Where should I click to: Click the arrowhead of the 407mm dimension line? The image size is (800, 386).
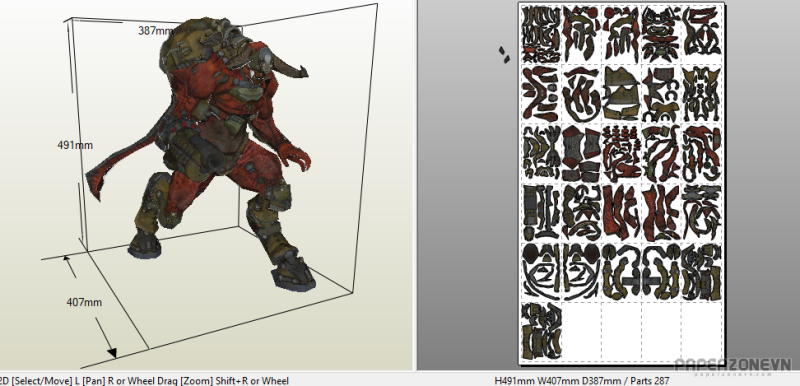click(x=112, y=352)
